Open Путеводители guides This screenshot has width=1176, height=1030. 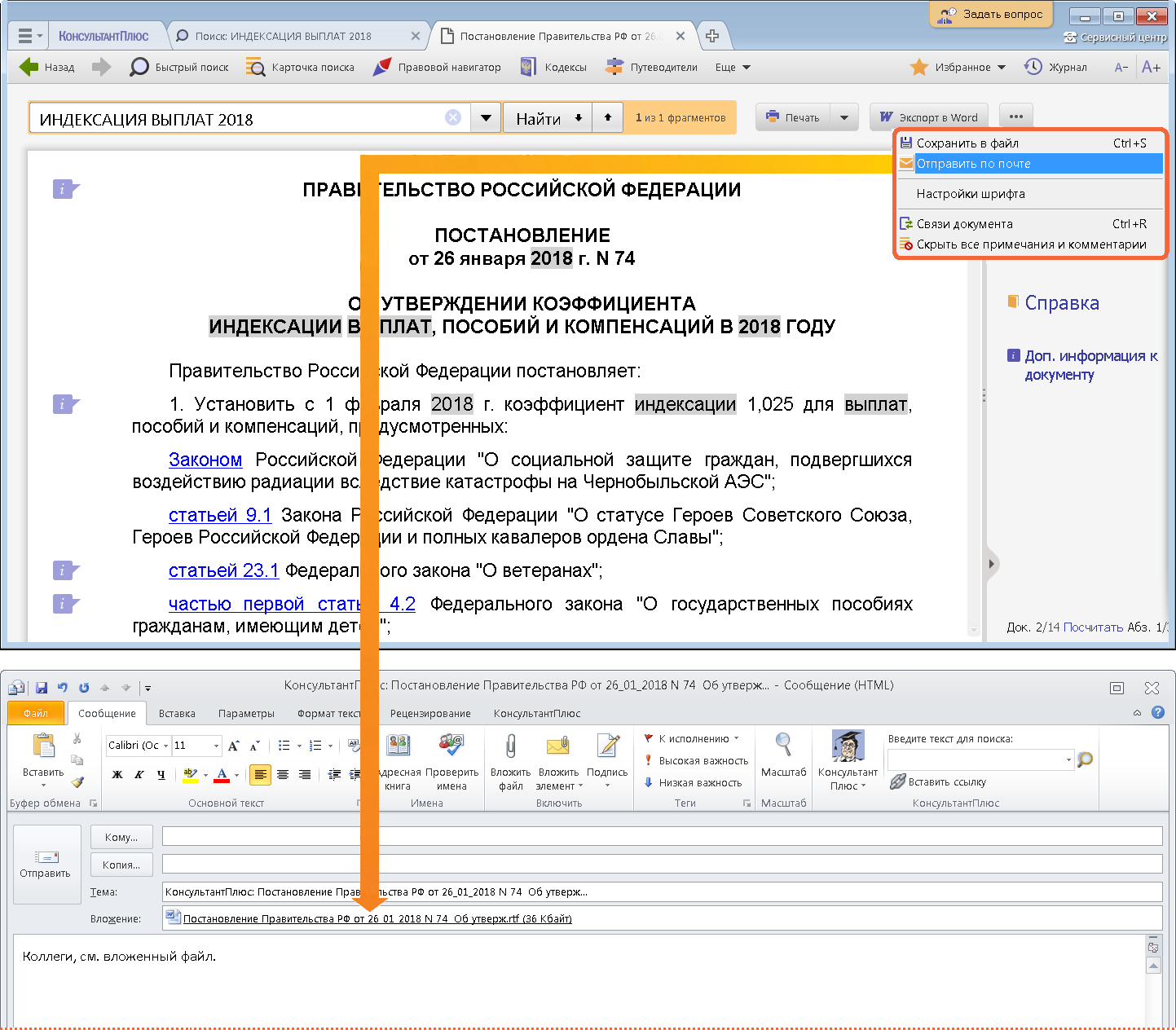[x=651, y=67]
